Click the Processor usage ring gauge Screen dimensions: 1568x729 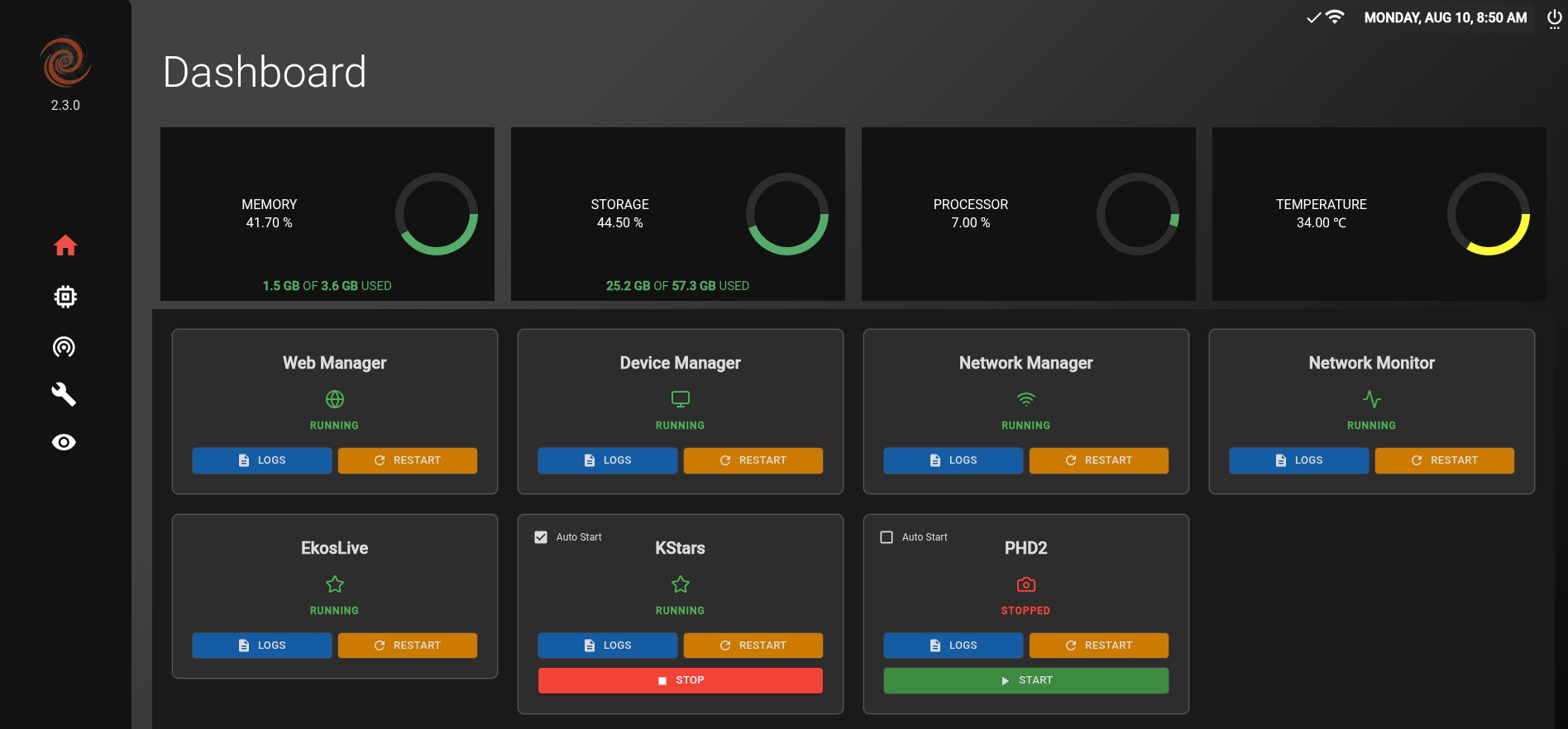click(x=1138, y=214)
